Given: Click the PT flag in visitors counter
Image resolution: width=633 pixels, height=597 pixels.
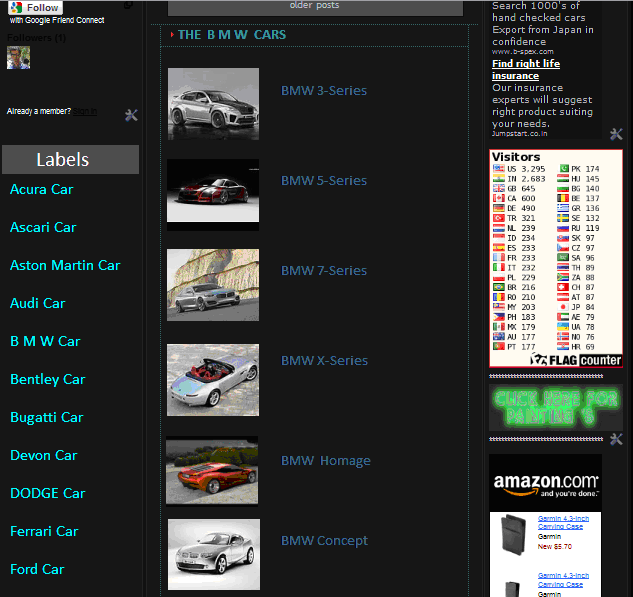Looking at the screenshot, I should (x=499, y=346).
